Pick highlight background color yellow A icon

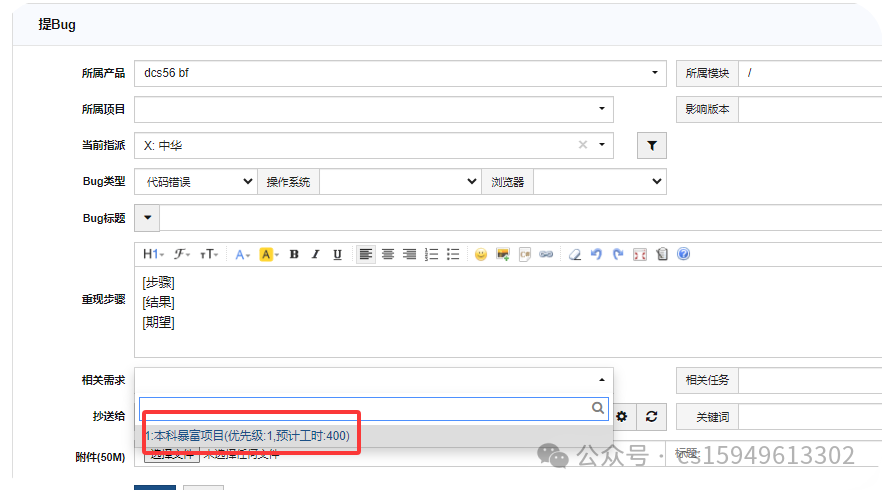pyautogui.click(x=268, y=254)
